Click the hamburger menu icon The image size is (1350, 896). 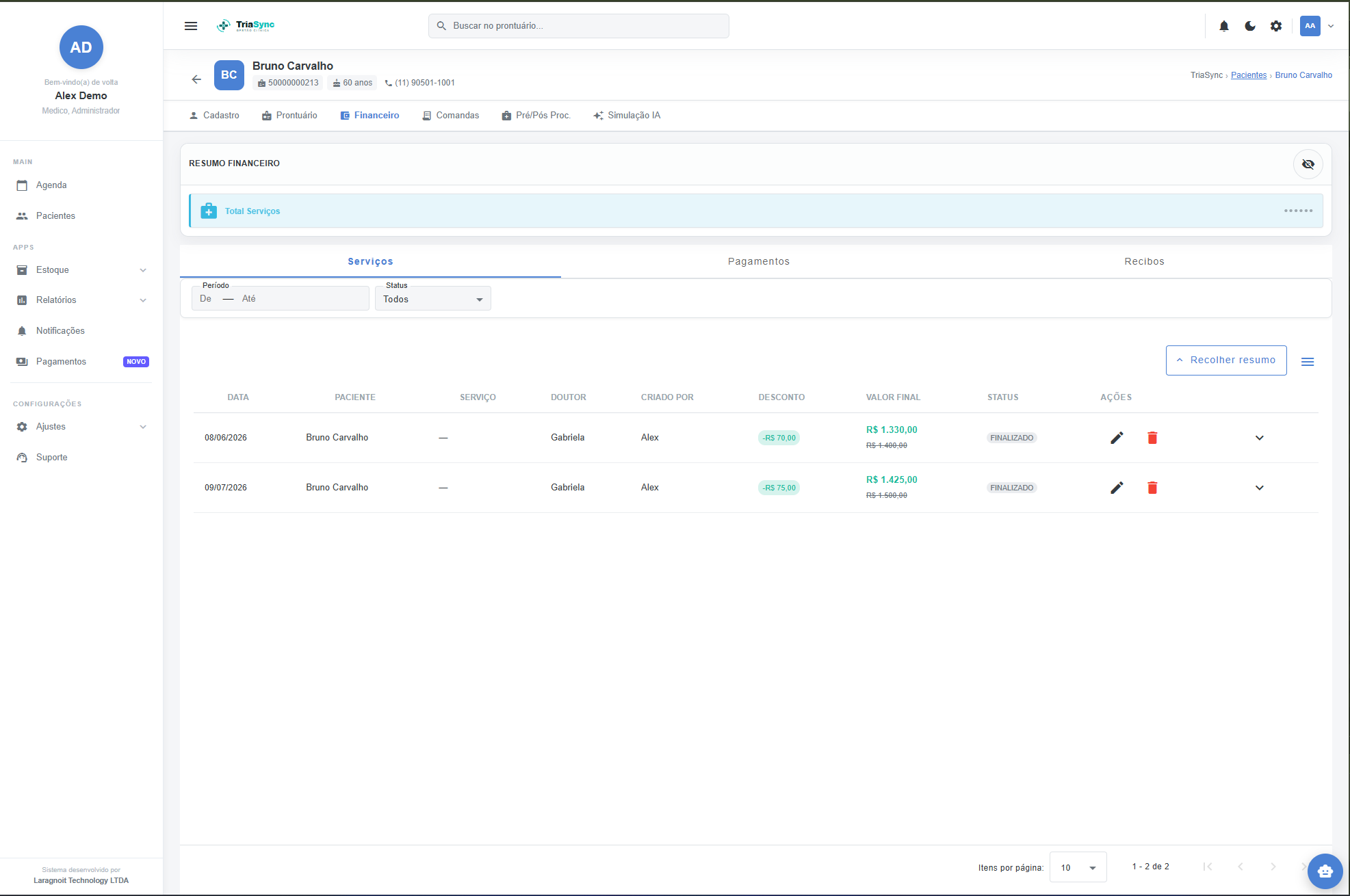point(191,26)
